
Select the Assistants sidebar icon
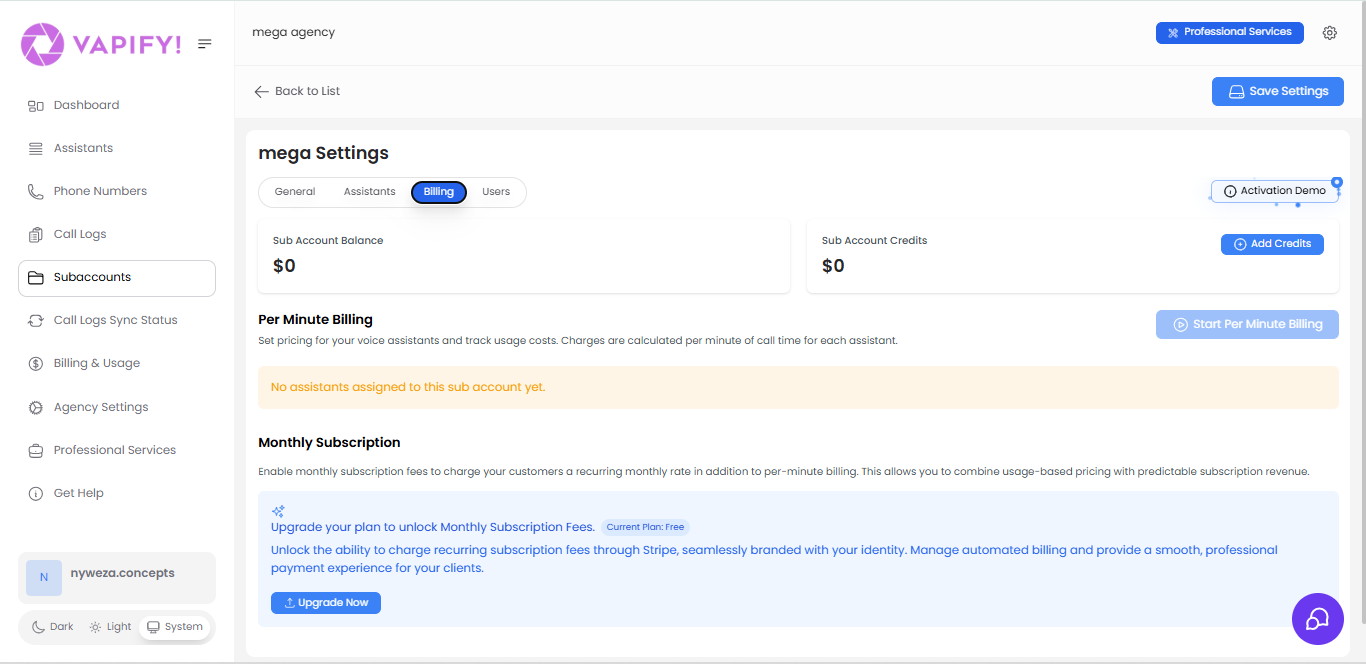[x=37, y=147]
